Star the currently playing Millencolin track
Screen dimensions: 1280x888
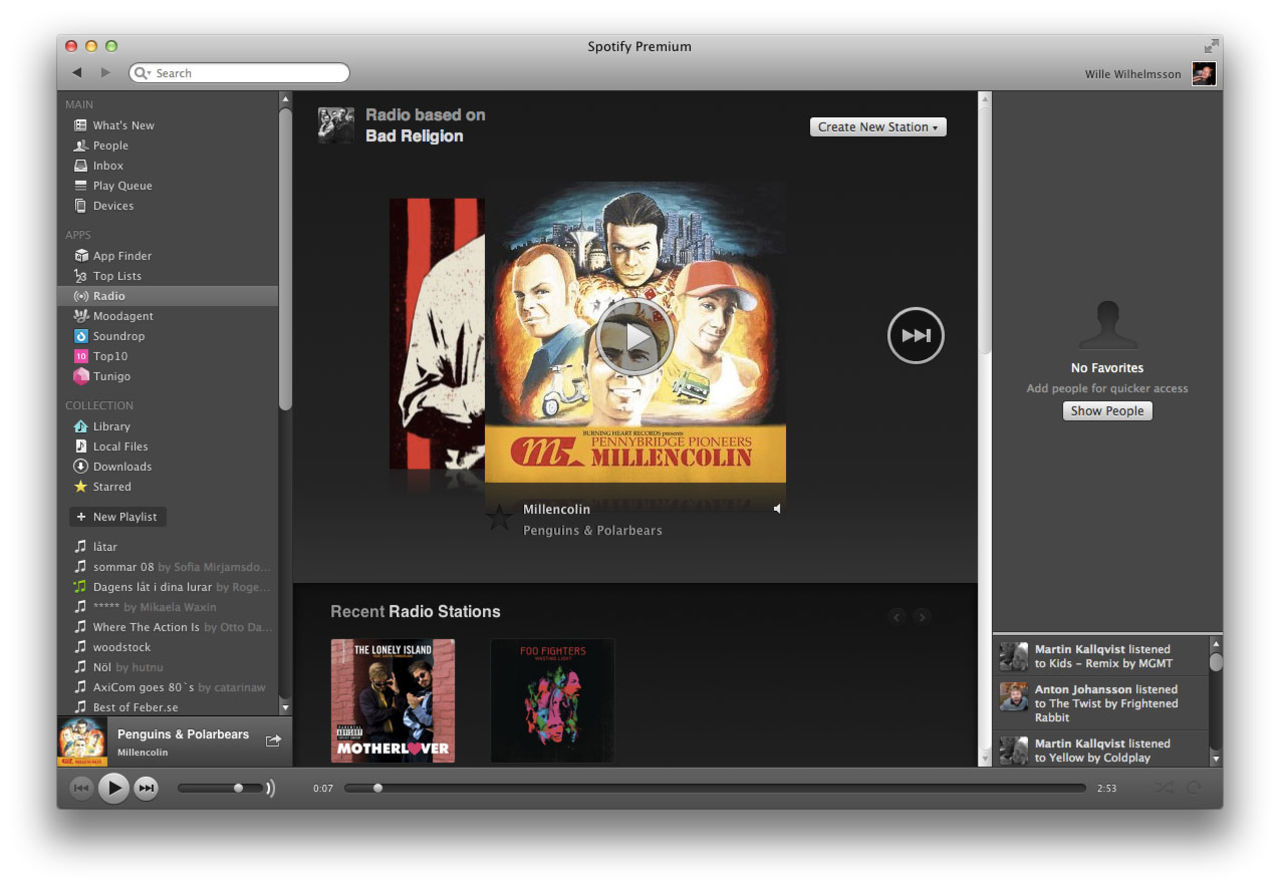point(499,519)
